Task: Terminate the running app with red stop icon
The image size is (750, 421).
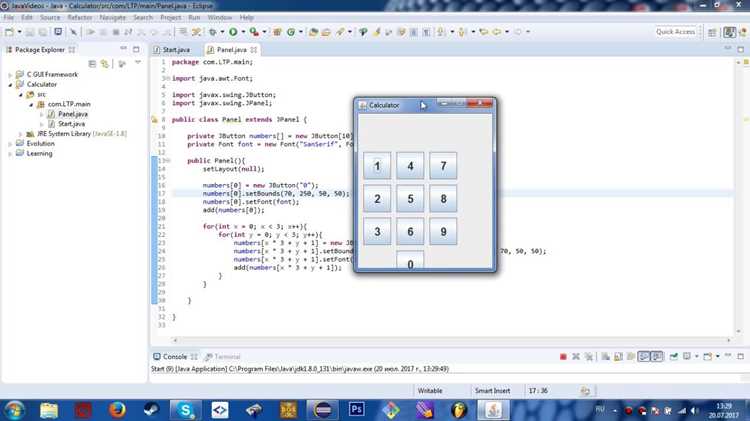Action: tap(563, 356)
